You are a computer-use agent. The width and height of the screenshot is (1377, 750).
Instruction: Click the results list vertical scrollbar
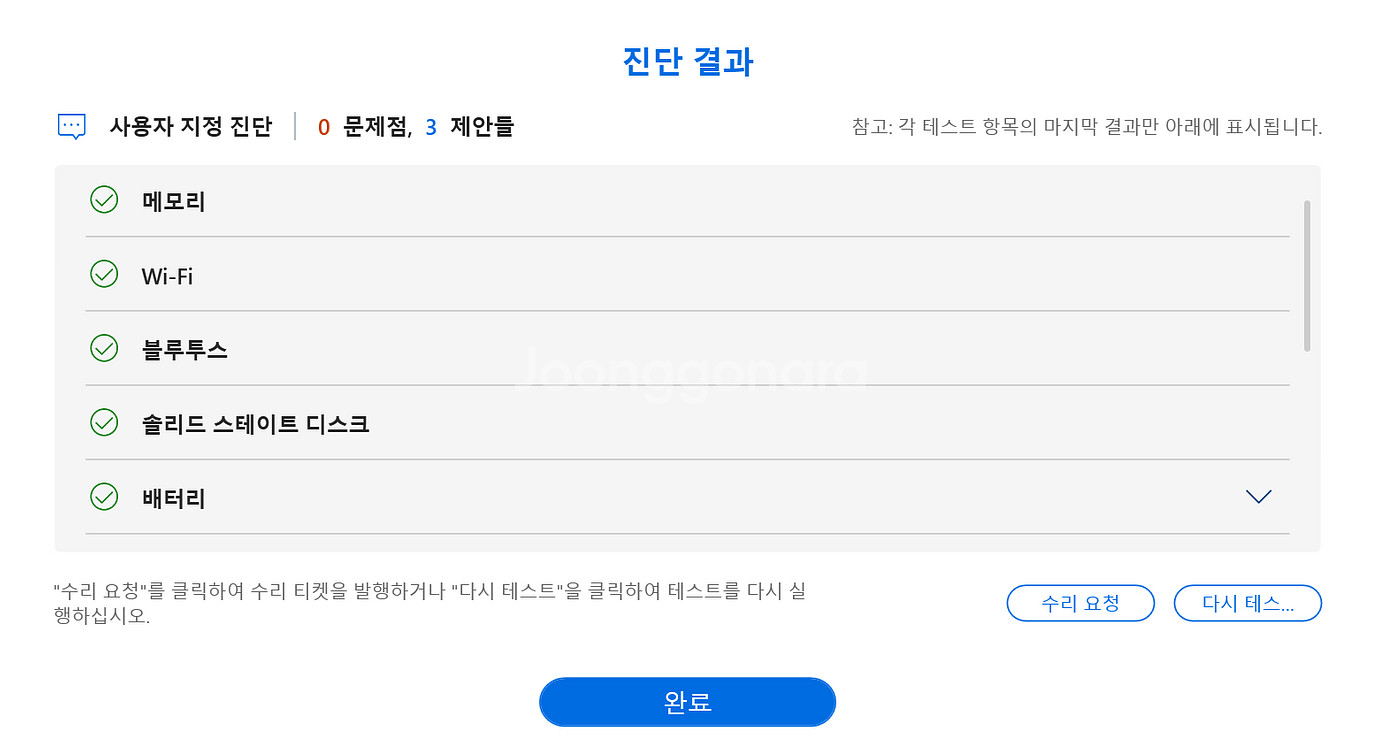(x=1306, y=276)
